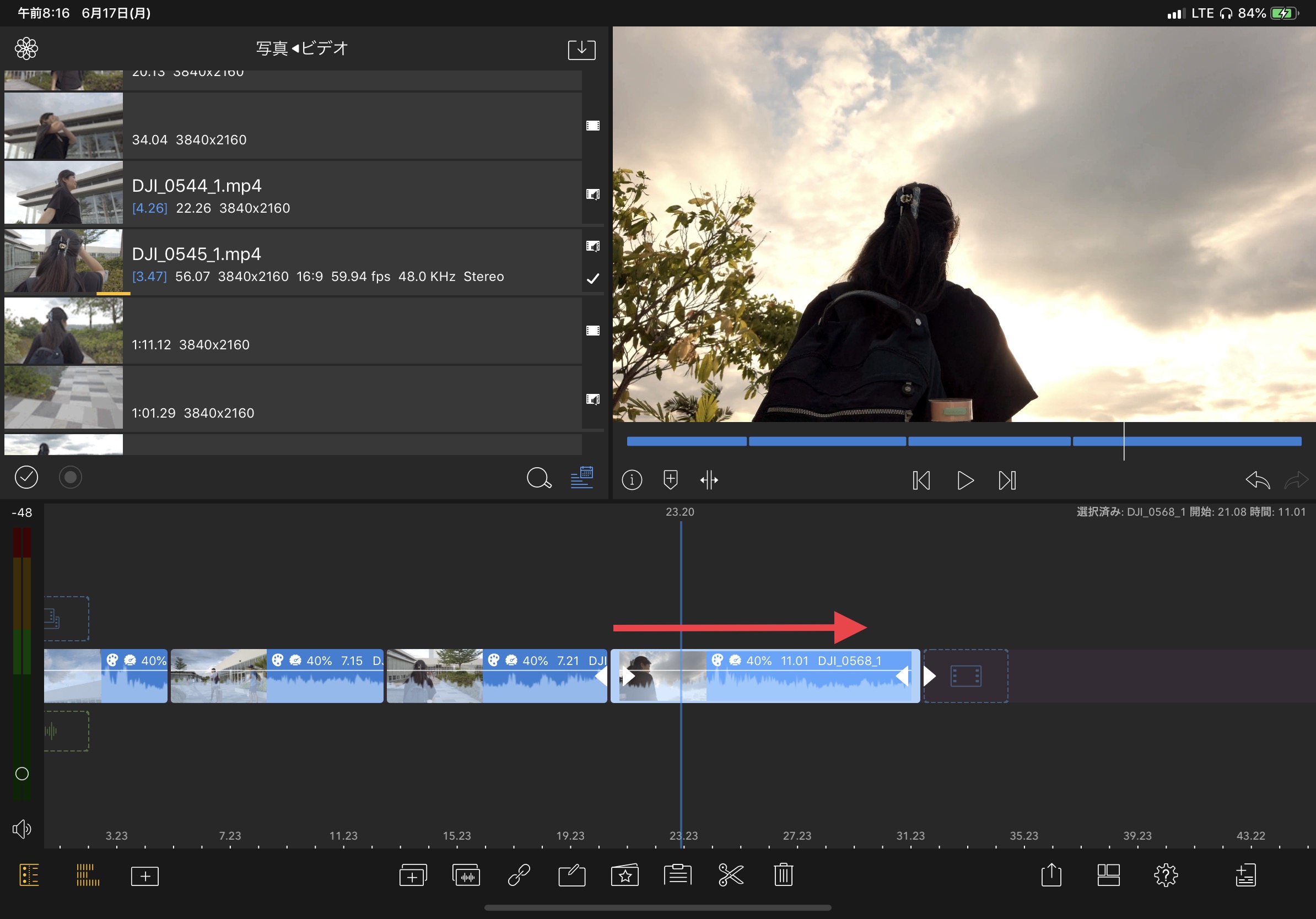Image resolution: width=1316 pixels, height=919 pixels.
Task: Open the link/unlink clips tool
Action: pyautogui.click(x=519, y=875)
